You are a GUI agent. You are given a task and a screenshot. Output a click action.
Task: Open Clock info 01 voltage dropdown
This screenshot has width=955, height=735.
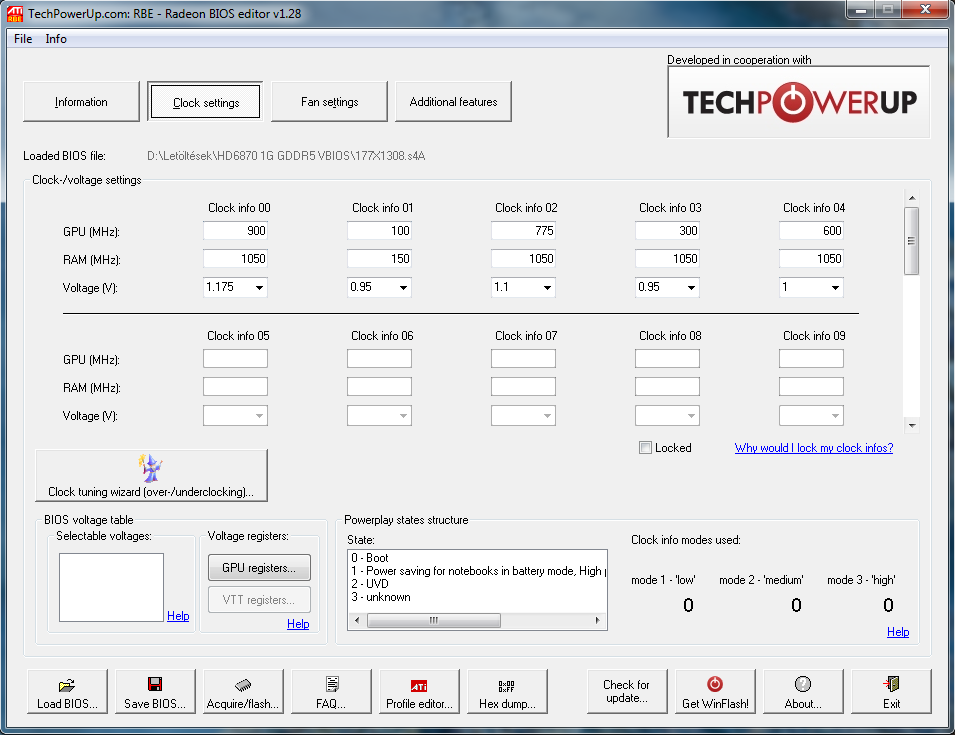point(403,287)
